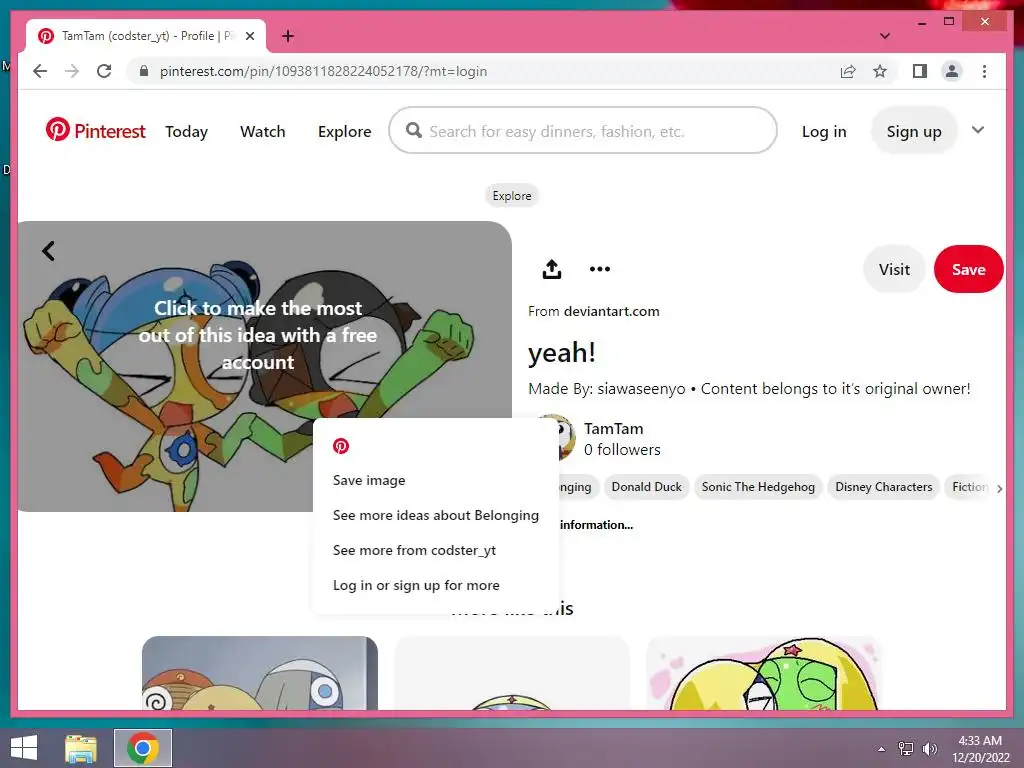
Task: Click the Disney Characters tag chip
Action: 884,487
